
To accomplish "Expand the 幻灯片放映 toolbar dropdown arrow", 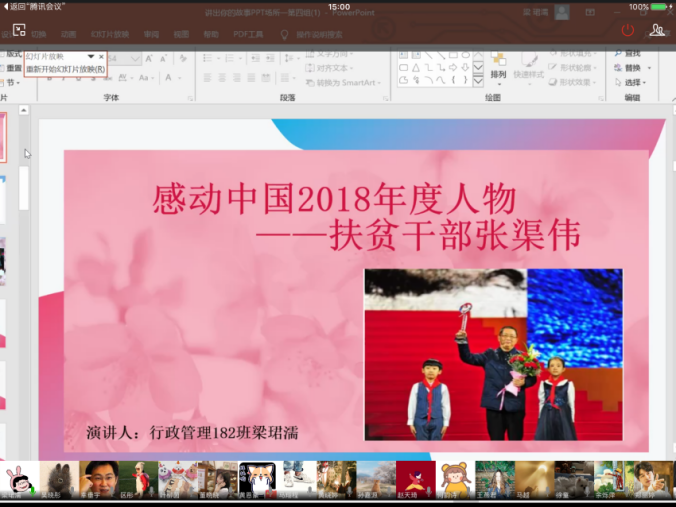I will [x=91, y=57].
